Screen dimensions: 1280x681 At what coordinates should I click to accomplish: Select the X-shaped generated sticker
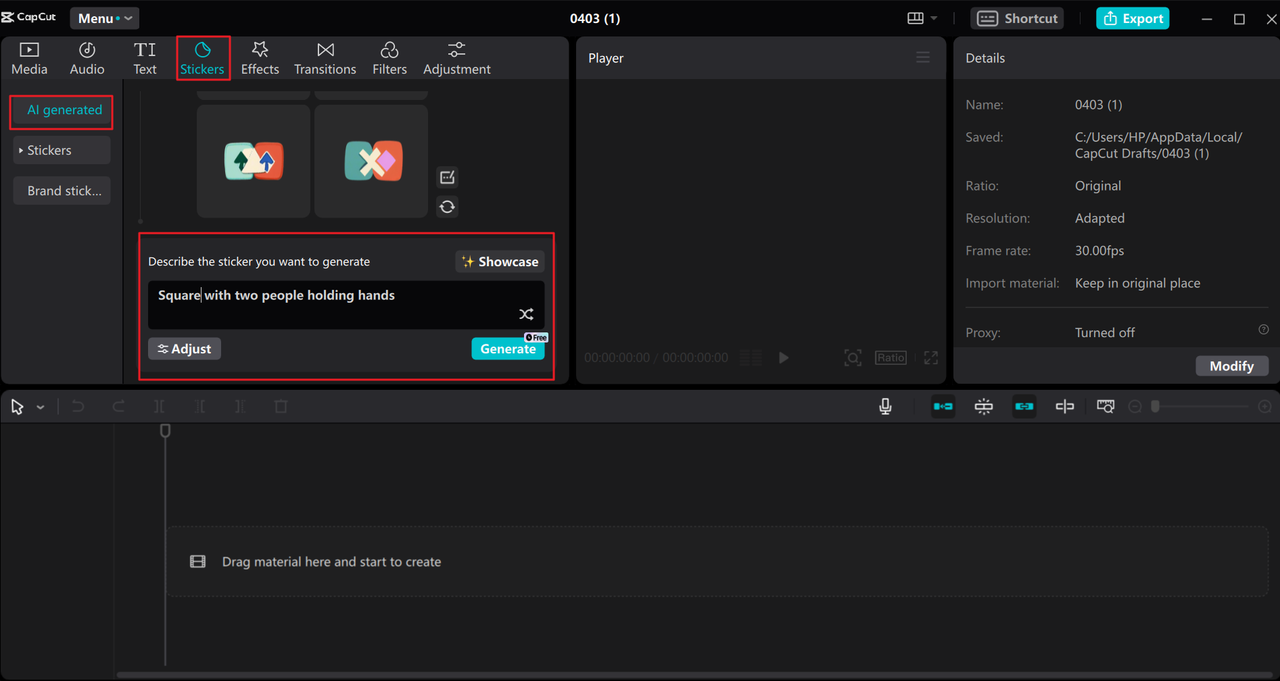[x=371, y=161]
